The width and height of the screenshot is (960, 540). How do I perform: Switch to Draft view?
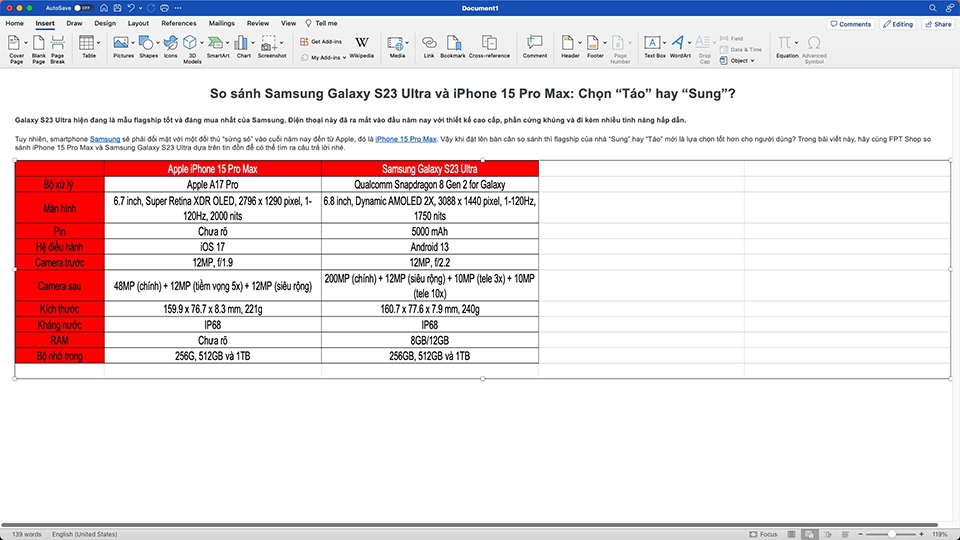846,534
